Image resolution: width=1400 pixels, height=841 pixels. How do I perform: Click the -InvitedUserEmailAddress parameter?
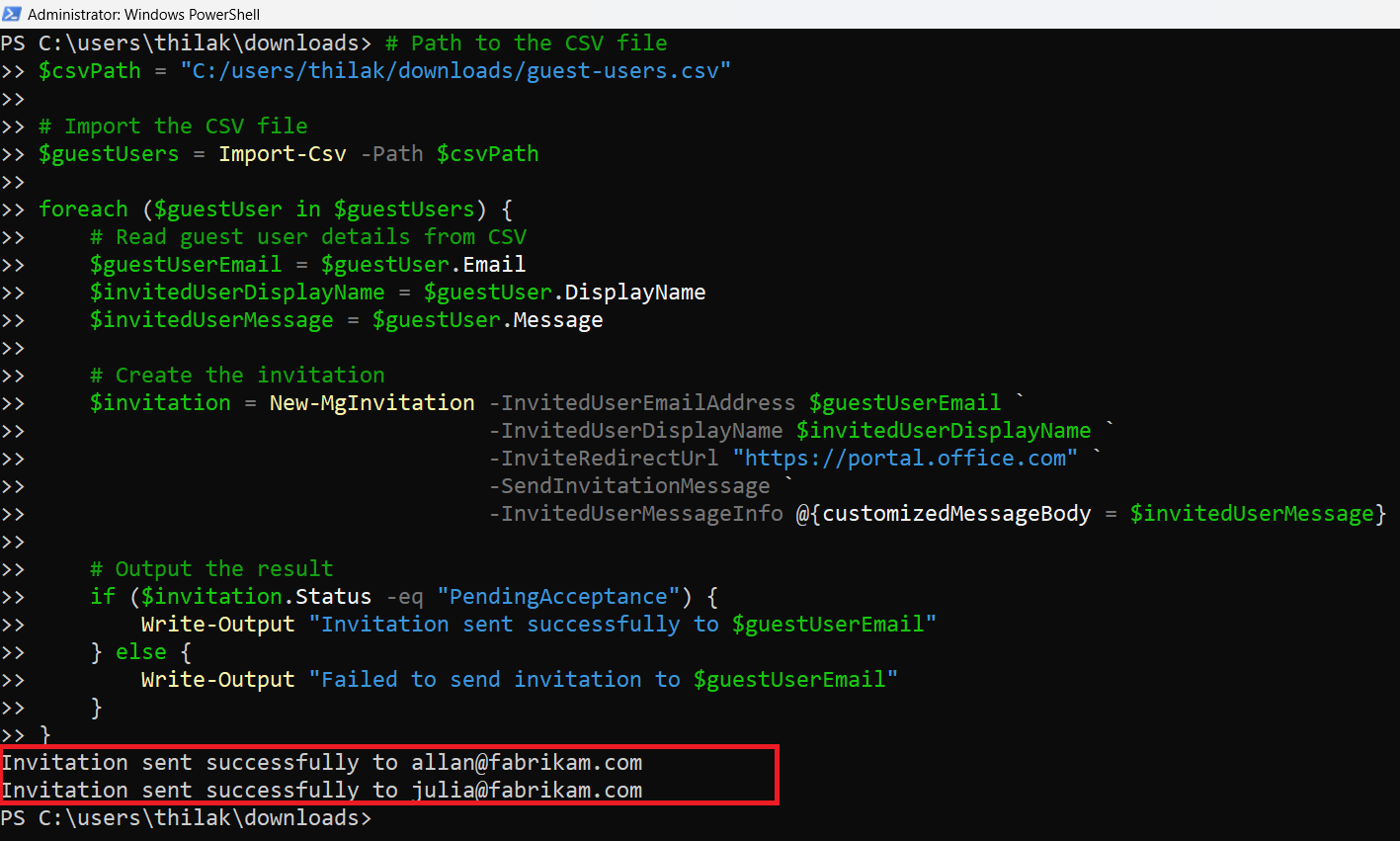[642, 403]
